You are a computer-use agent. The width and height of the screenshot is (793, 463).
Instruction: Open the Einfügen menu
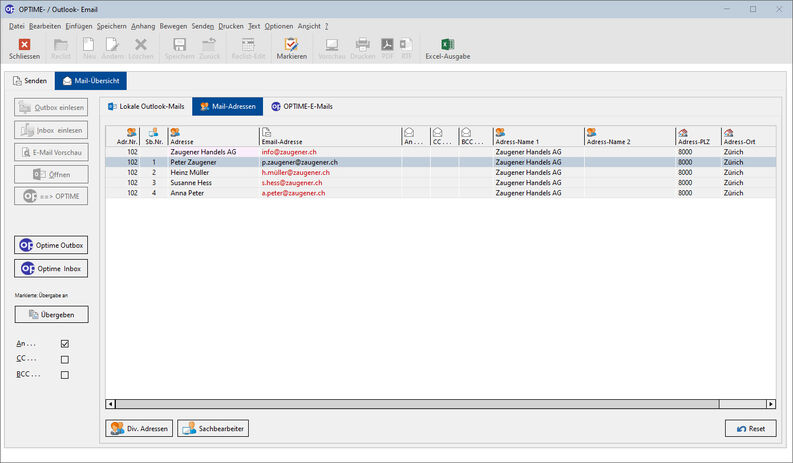[79, 26]
